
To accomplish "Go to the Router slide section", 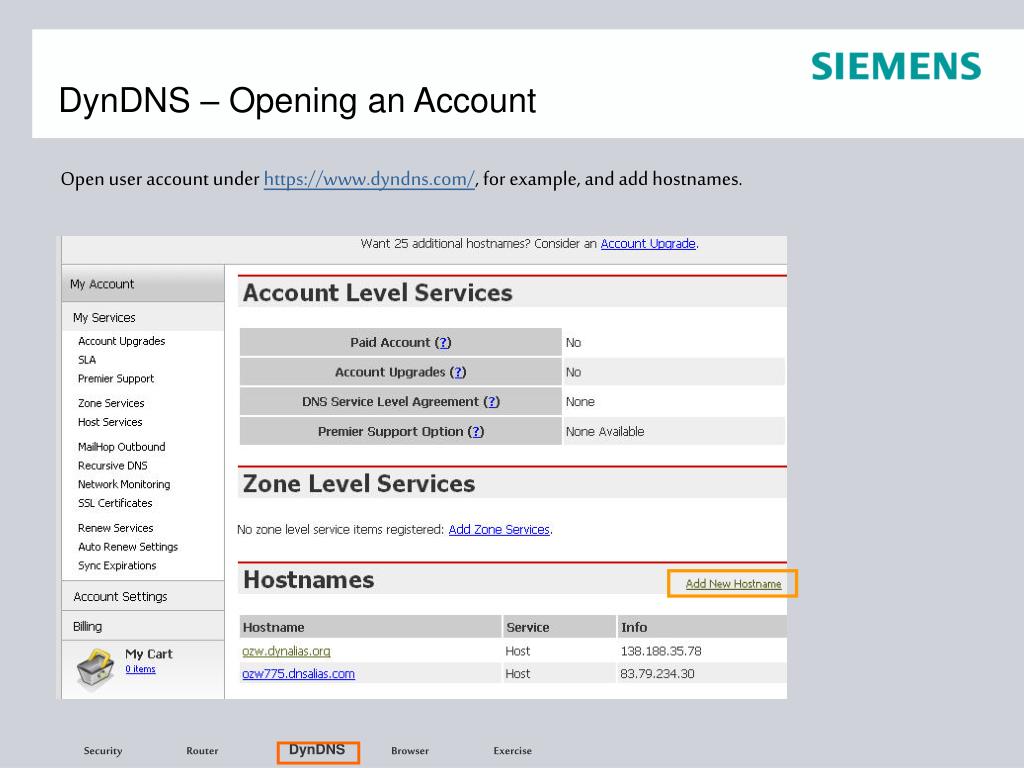I will (x=202, y=751).
